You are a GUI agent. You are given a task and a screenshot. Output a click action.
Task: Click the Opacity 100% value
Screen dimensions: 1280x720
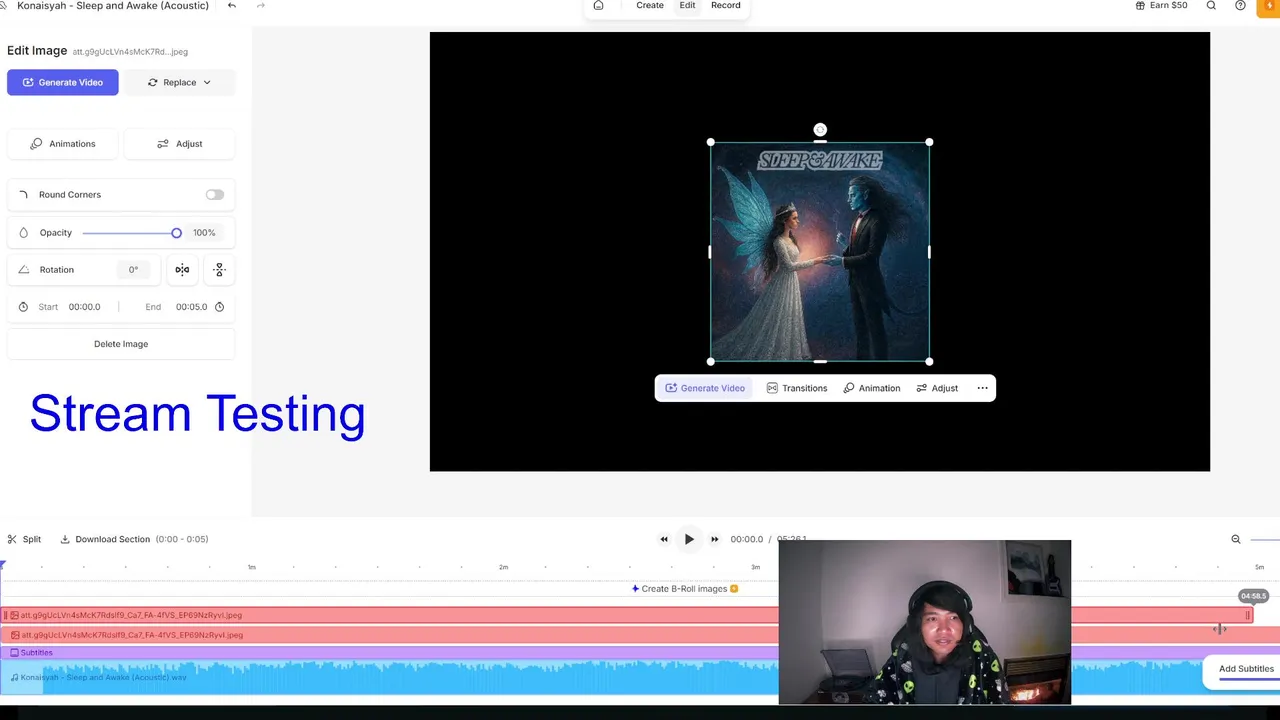coord(204,233)
